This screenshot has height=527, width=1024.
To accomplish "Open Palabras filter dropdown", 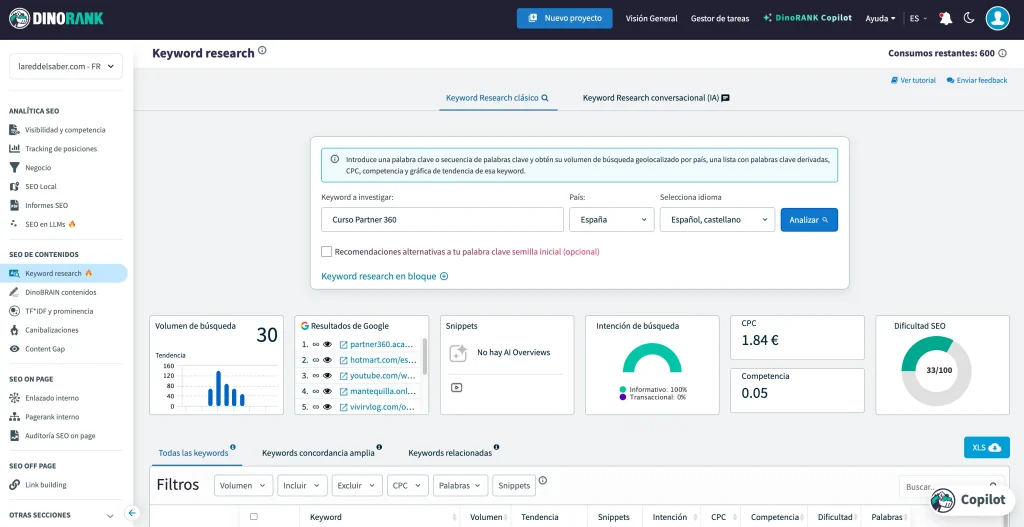I will [460, 485].
